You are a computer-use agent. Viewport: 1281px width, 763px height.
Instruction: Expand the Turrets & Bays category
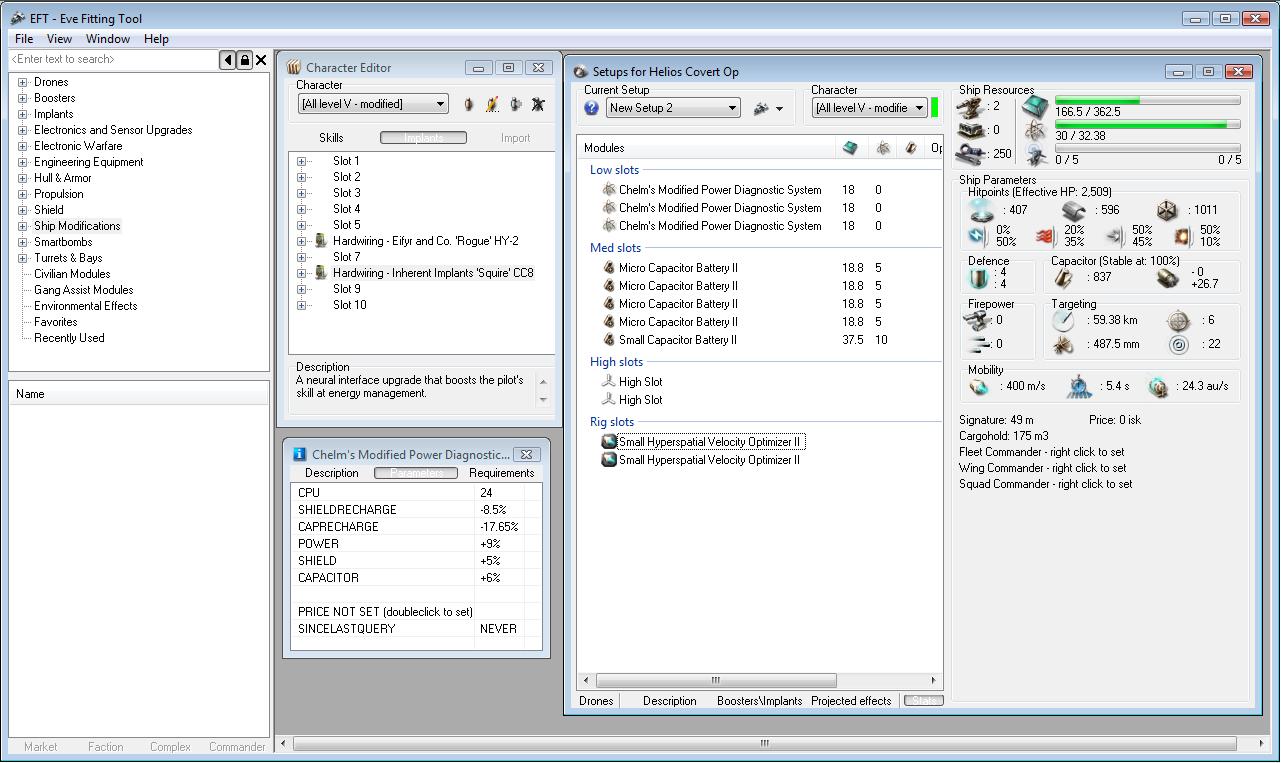22,258
